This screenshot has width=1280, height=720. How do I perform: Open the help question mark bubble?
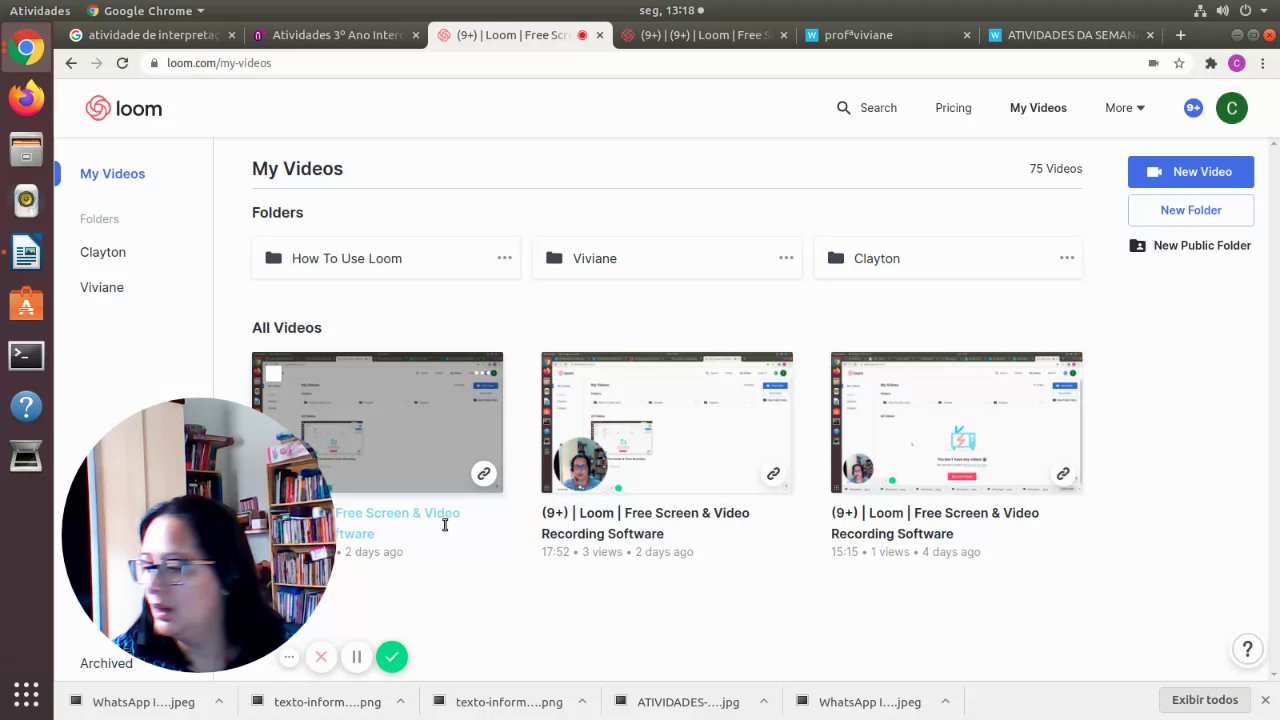tap(1247, 650)
